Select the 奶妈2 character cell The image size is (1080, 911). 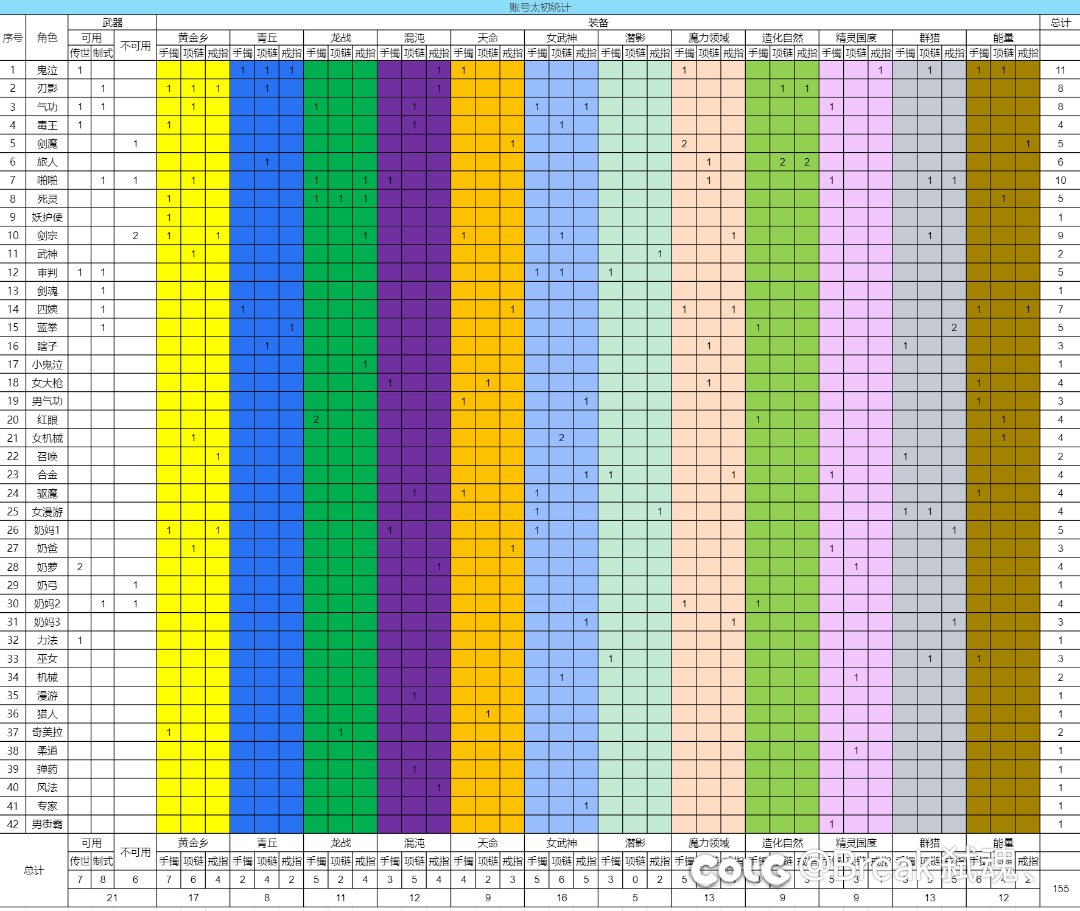(x=47, y=603)
